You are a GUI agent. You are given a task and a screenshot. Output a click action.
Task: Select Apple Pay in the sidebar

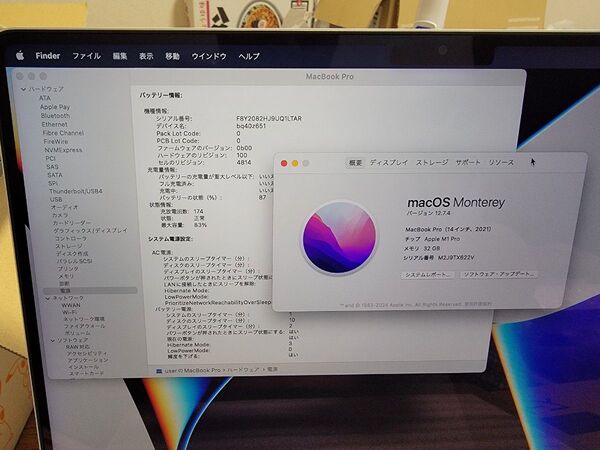click(55, 107)
